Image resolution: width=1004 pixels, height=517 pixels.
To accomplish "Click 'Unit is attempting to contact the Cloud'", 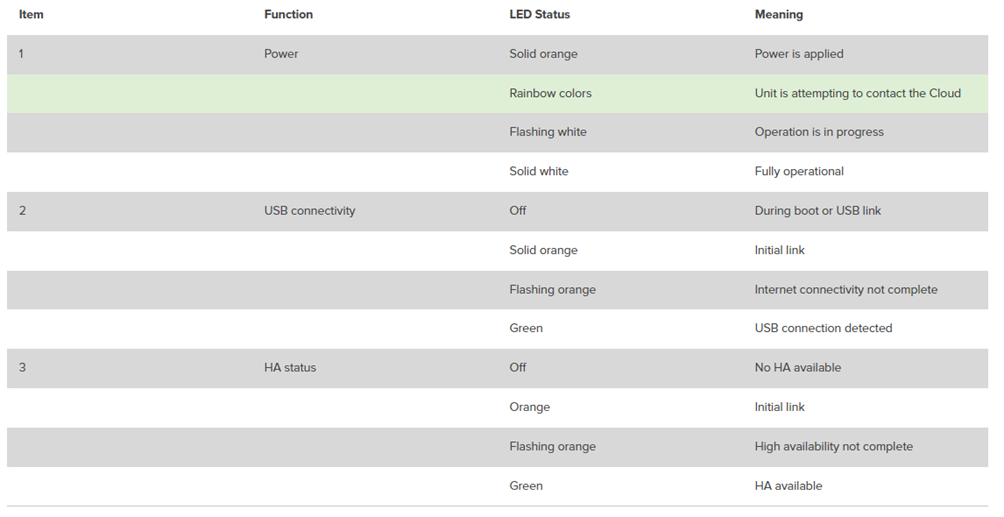I will [857, 94].
